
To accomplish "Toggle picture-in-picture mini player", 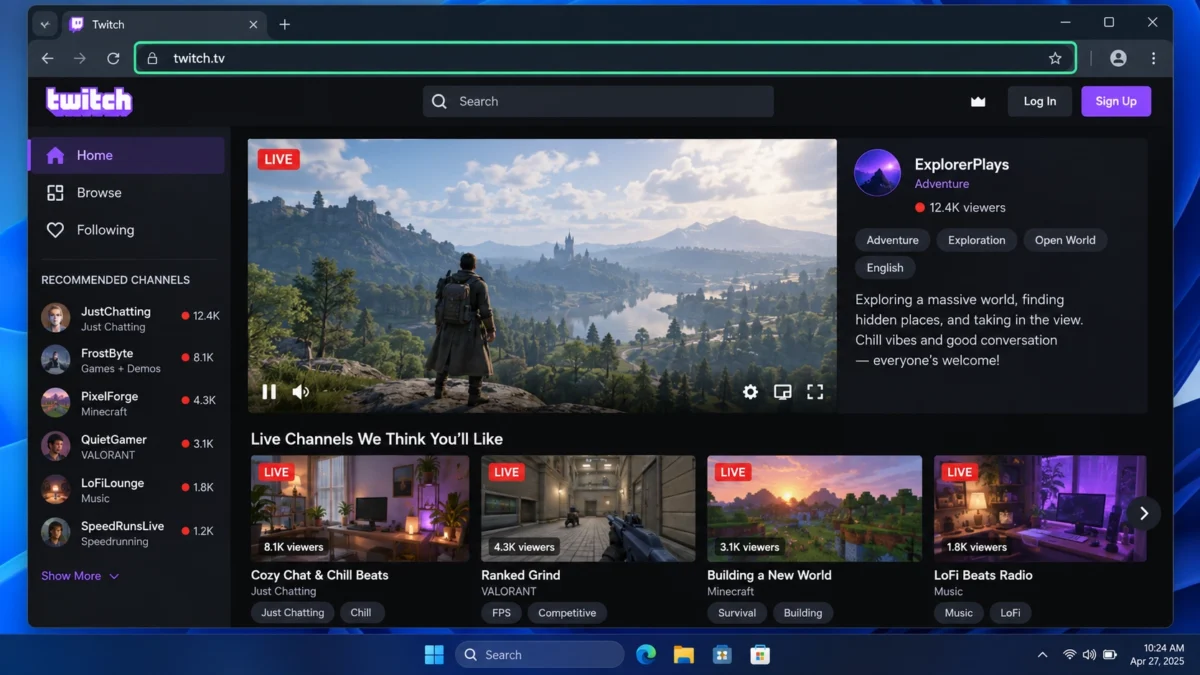I will [783, 392].
